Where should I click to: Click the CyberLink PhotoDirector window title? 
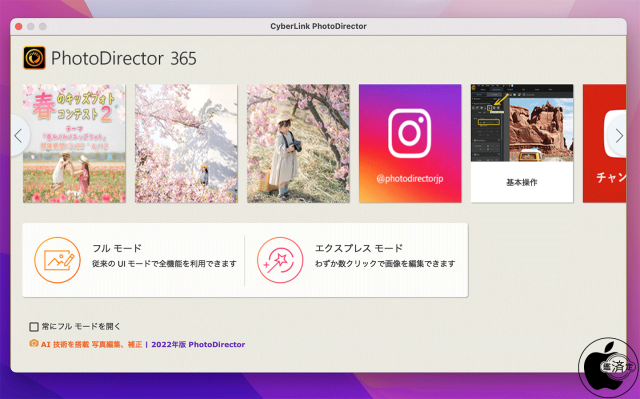tap(318, 26)
